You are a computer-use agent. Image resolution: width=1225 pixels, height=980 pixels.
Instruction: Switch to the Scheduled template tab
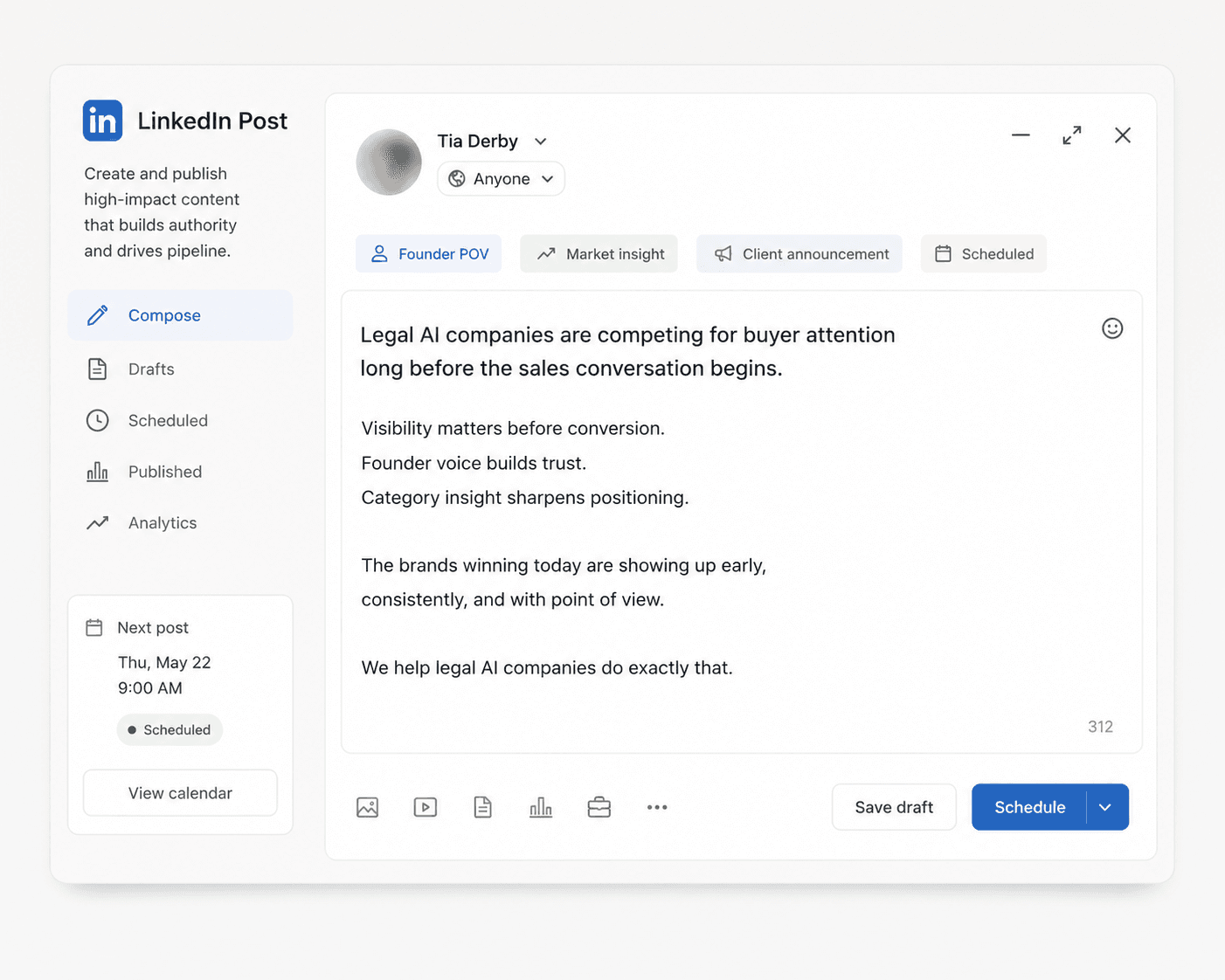pyautogui.click(x=984, y=254)
